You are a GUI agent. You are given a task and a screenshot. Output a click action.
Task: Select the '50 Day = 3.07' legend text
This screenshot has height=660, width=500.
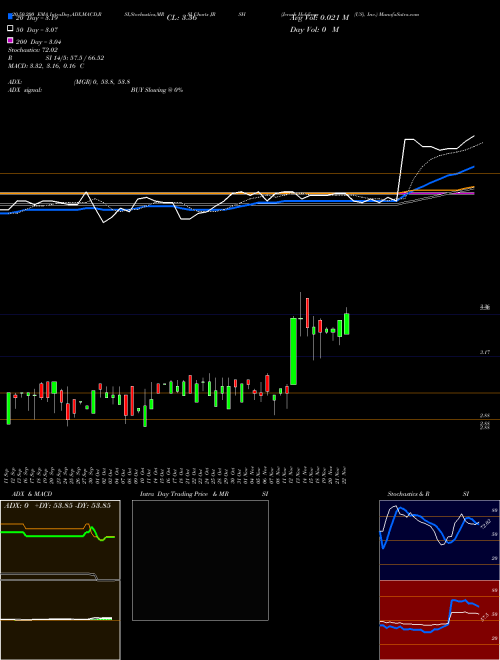(37, 29)
